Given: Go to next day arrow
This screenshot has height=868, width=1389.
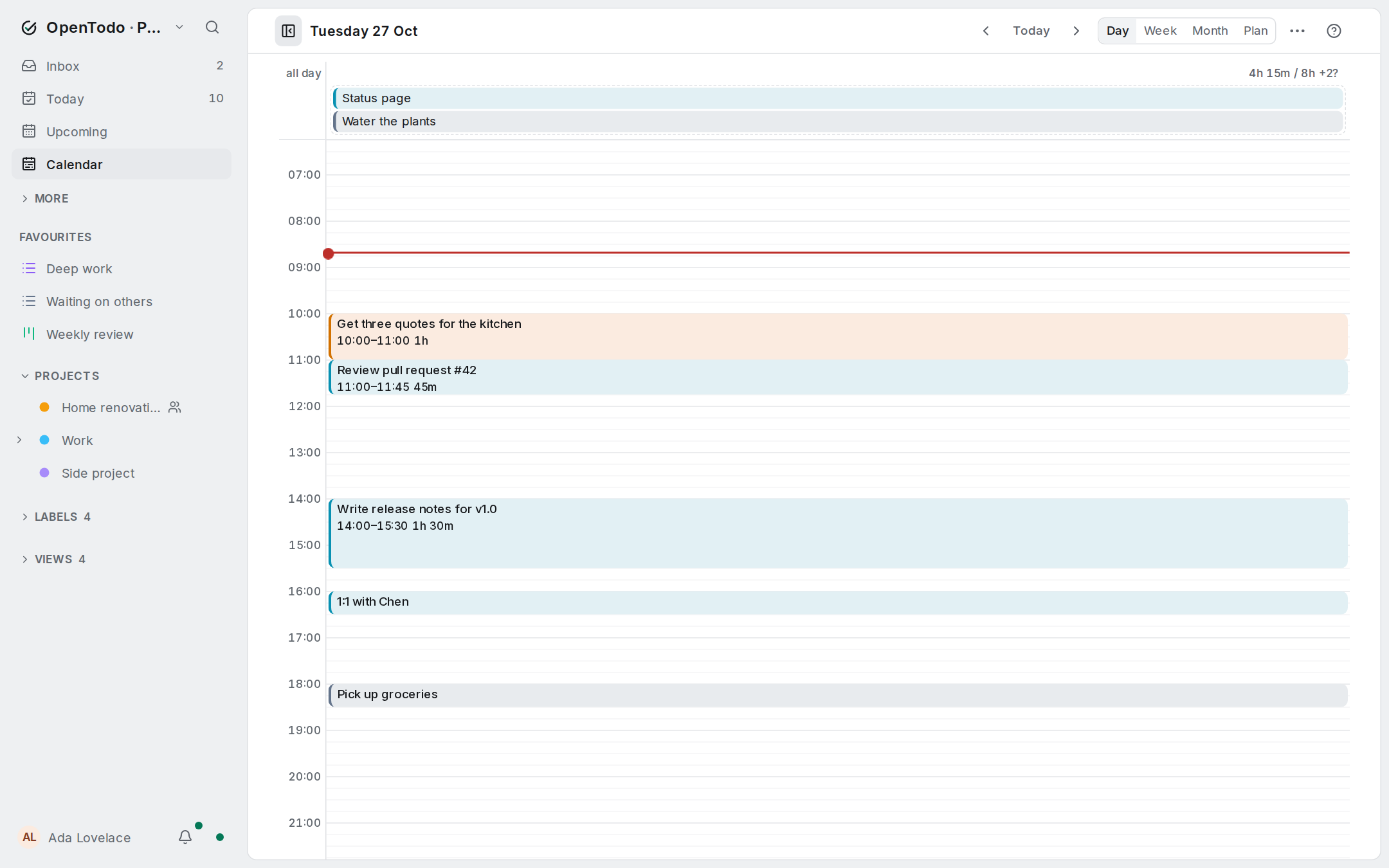Looking at the screenshot, I should tap(1076, 31).
